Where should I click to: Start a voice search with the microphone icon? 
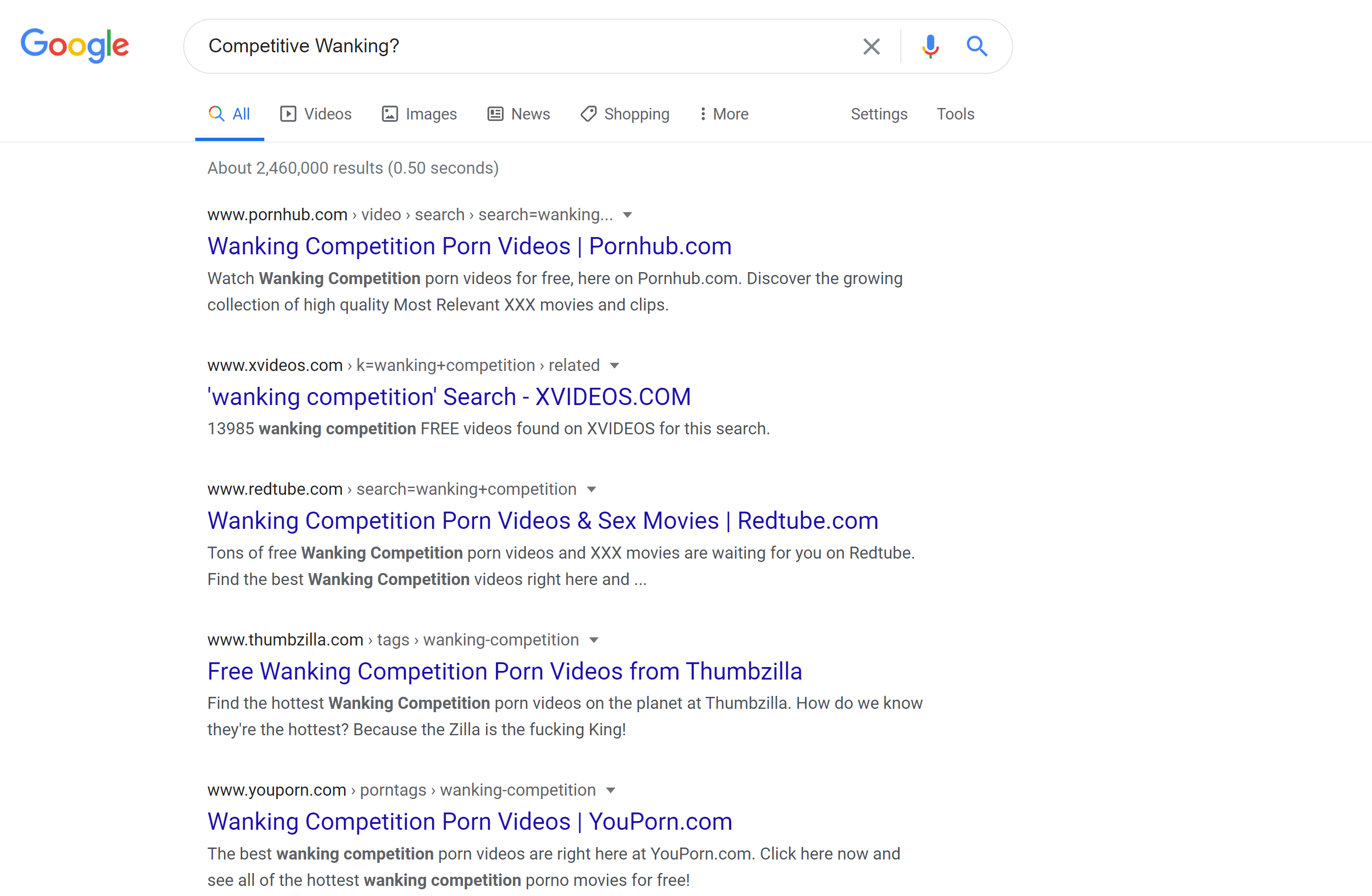click(930, 46)
